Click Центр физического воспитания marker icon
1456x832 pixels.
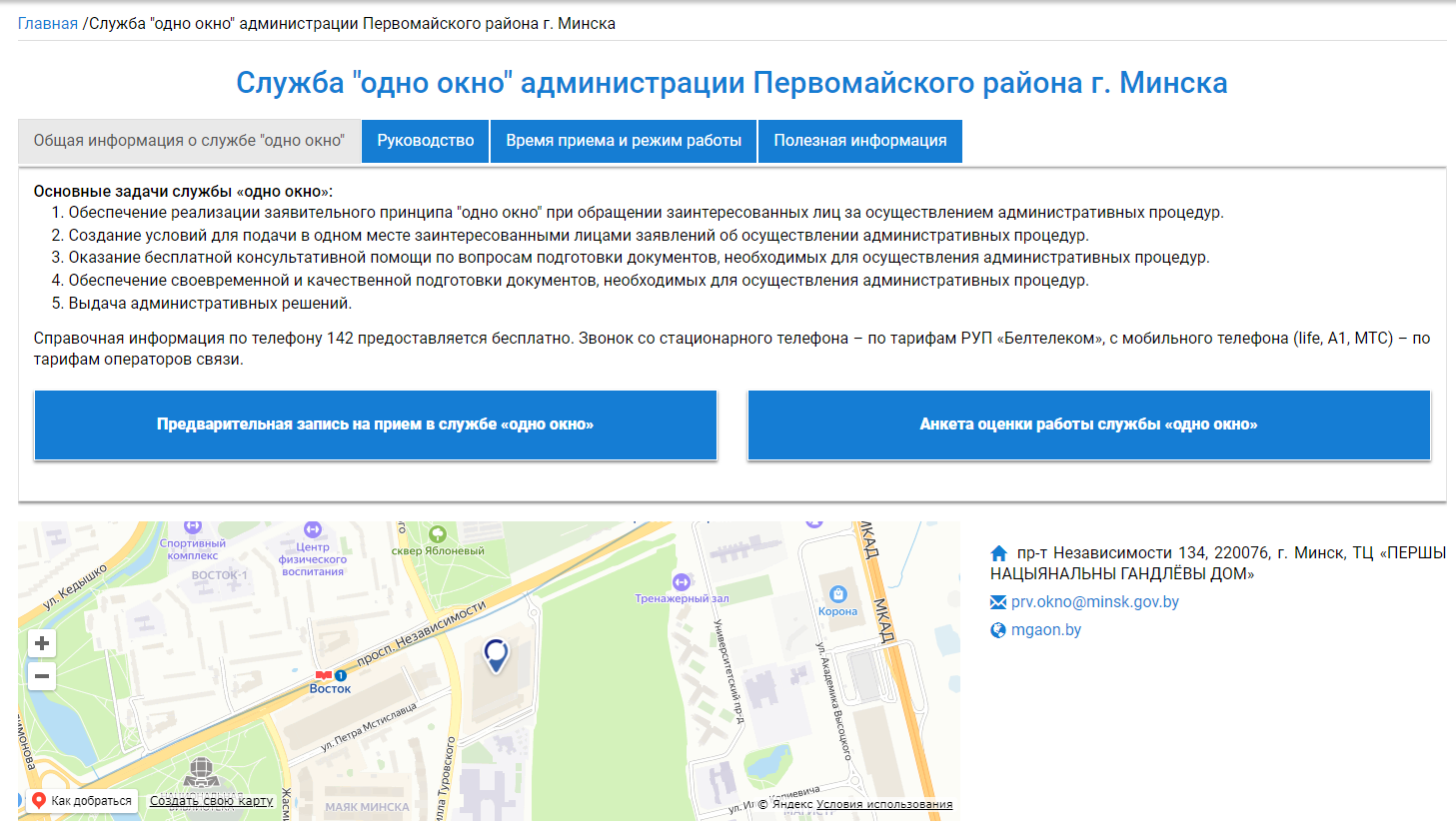pos(313,529)
